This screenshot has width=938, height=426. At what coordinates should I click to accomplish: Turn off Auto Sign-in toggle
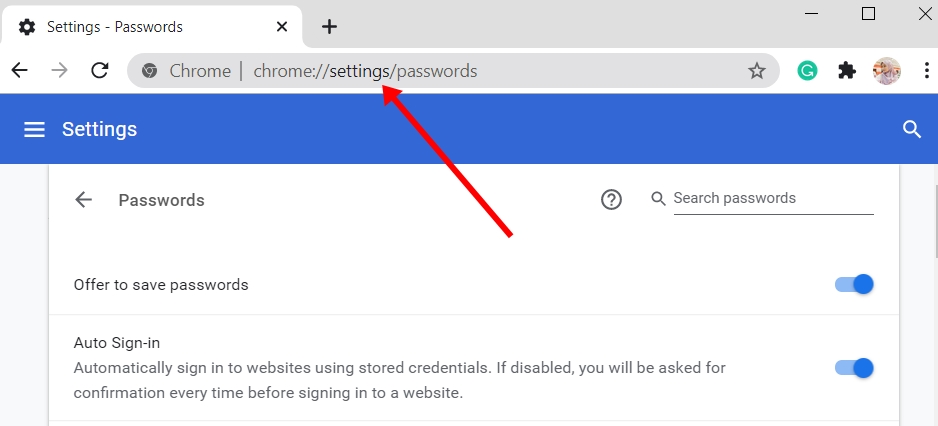(855, 368)
